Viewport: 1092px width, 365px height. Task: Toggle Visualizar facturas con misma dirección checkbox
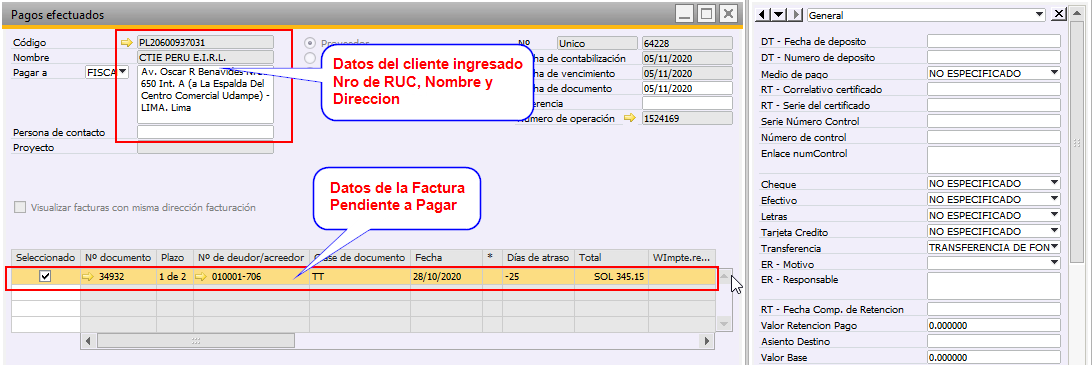20,207
